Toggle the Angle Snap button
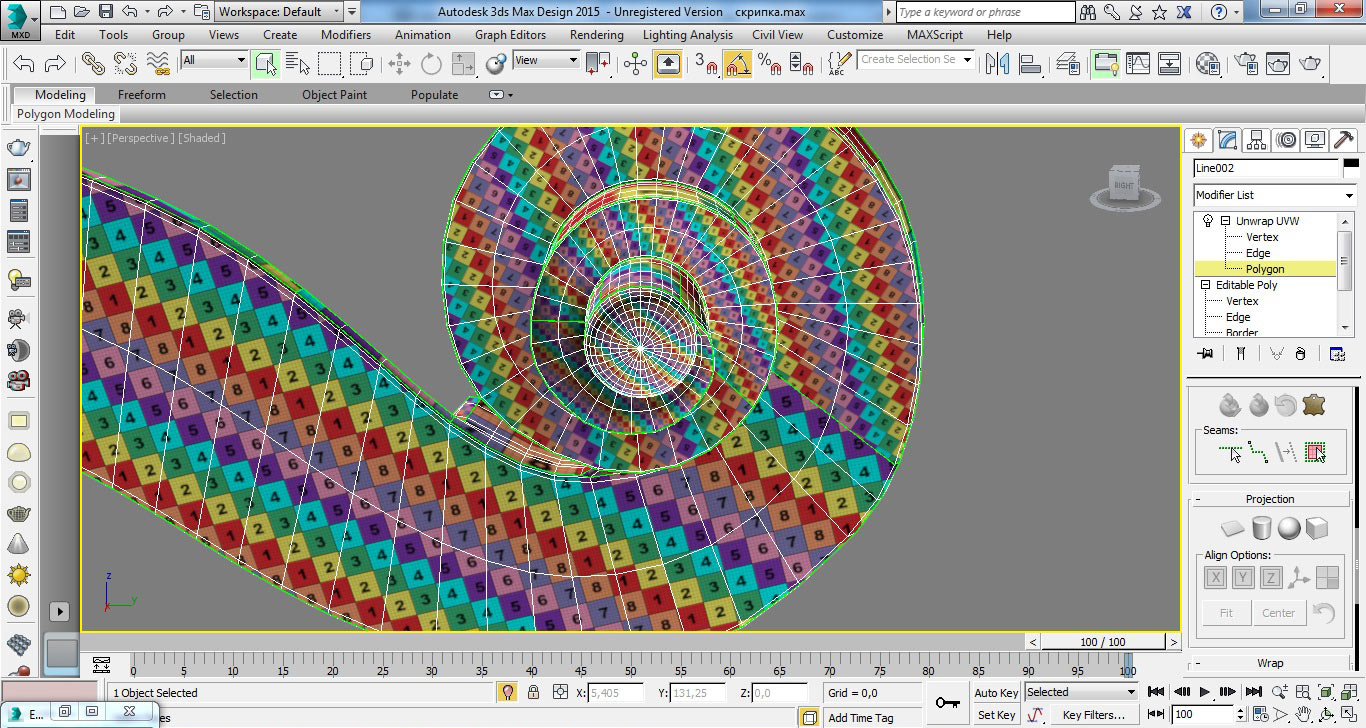 pyautogui.click(x=738, y=64)
